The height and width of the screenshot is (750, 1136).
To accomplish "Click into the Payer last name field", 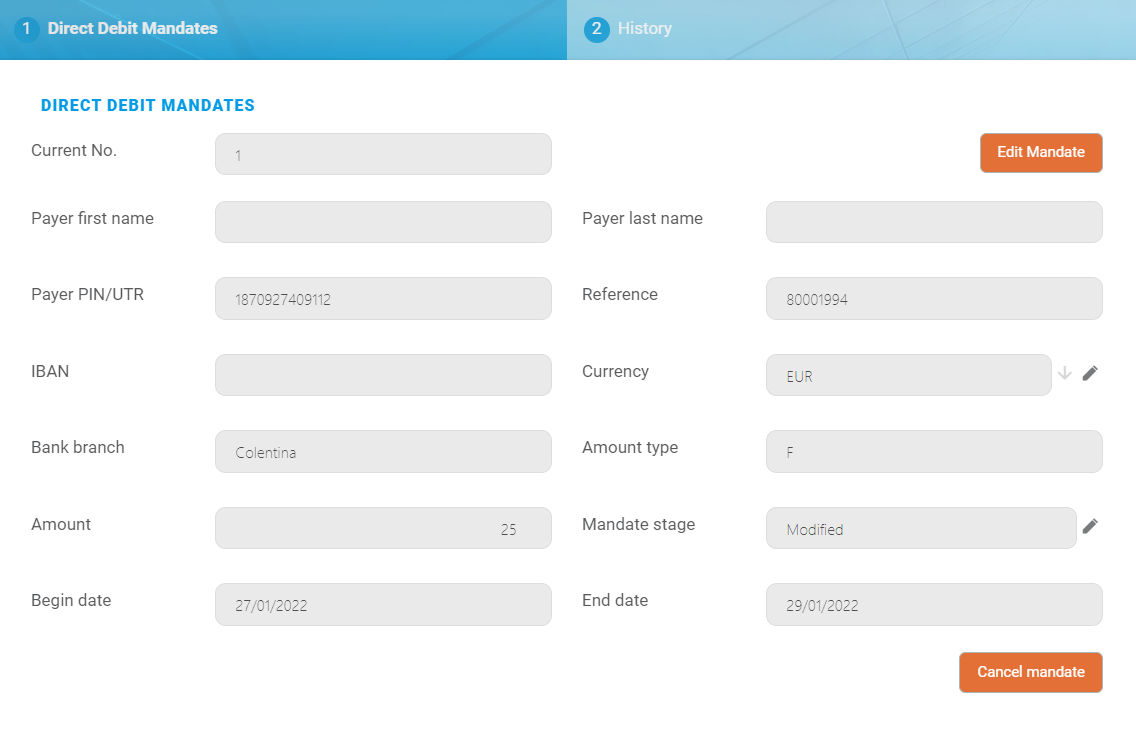I will pyautogui.click(x=934, y=222).
